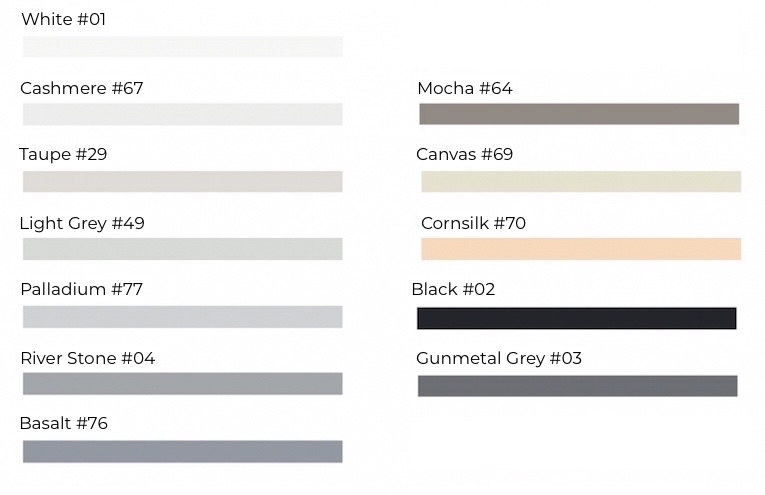Screen dimensions: 765x495
Task: Click the "Palladium #77" label text
Action: tap(81, 289)
